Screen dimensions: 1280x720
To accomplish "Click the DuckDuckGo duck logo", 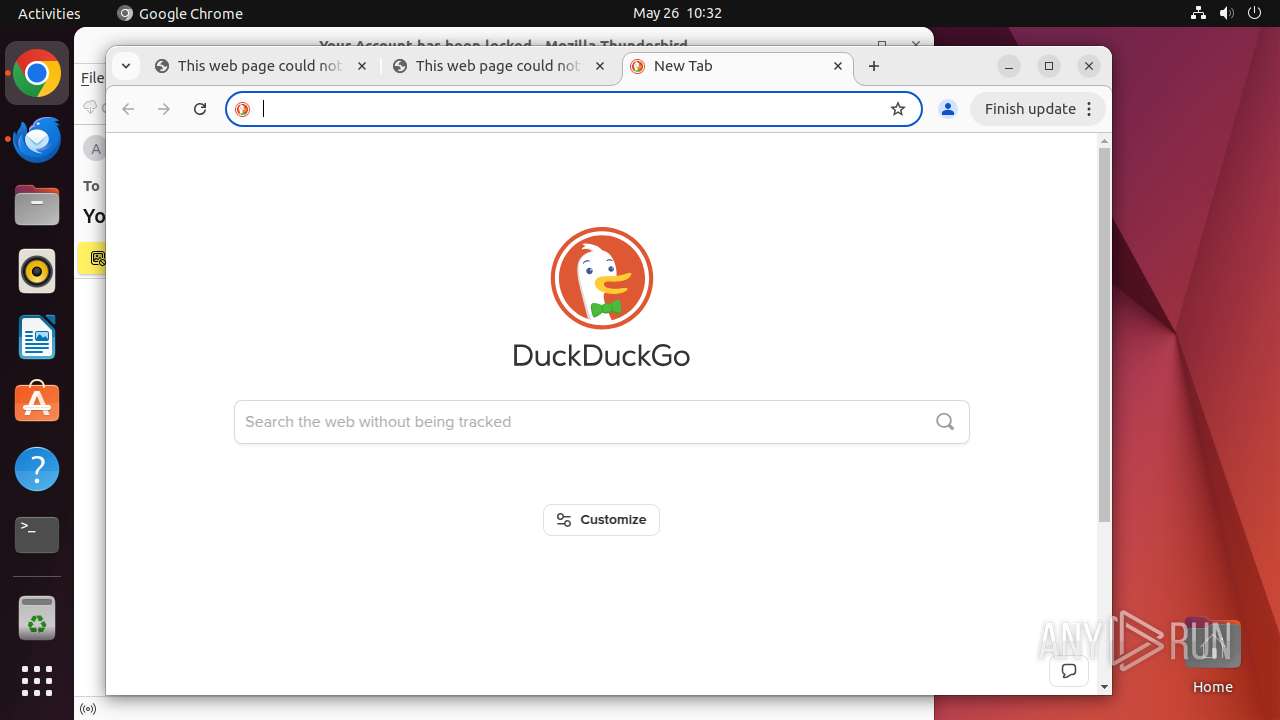I will [x=601, y=278].
